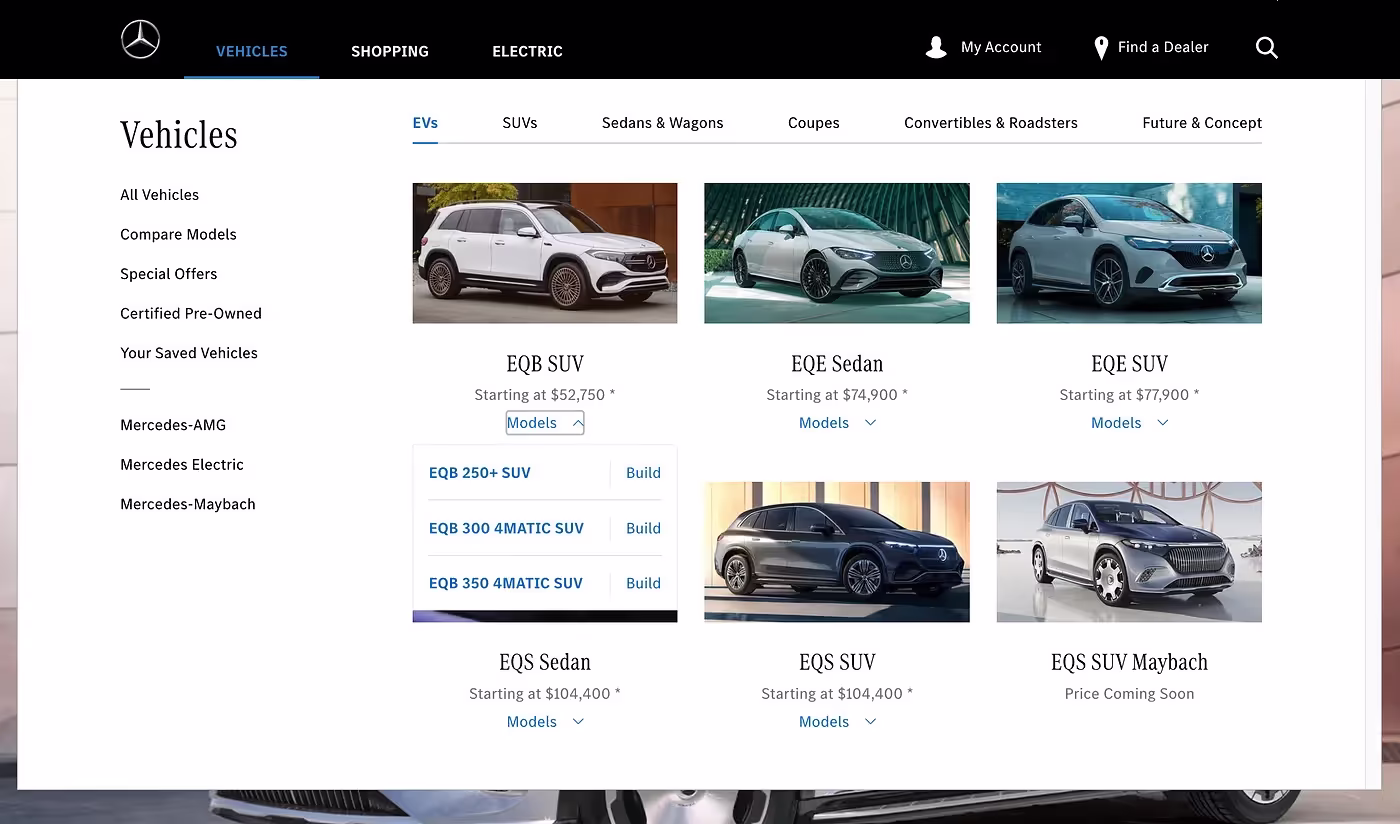Image resolution: width=1400 pixels, height=824 pixels.
Task: Select the Sedans & Wagons tab
Action: [662, 123]
